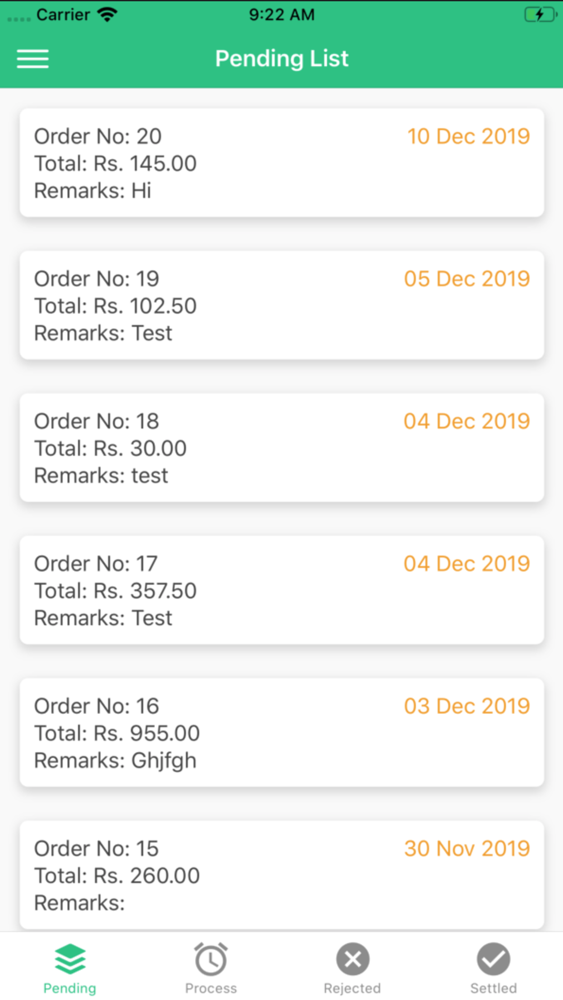Open Order No: 17 card
The width and height of the screenshot is (563, 1000).
click(x=282, y=590)
